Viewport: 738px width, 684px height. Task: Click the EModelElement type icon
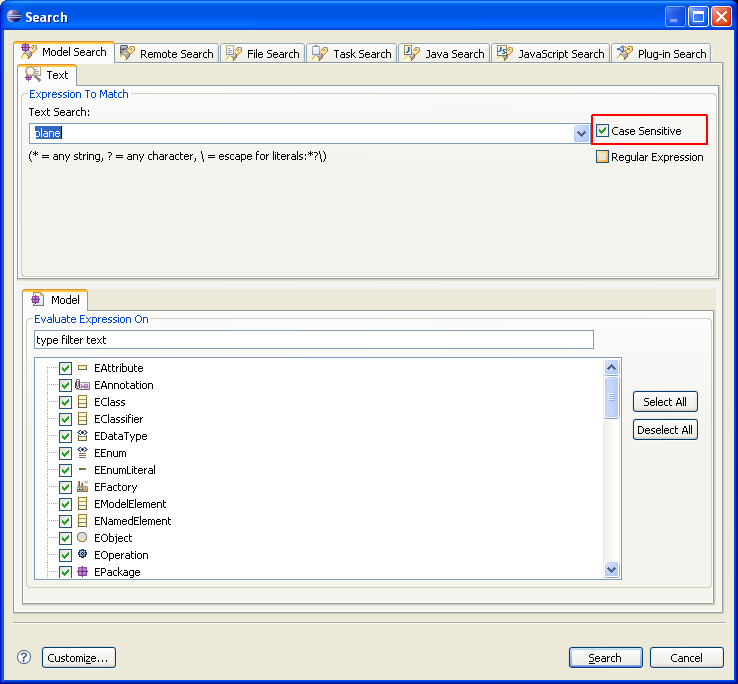(82, 504)
